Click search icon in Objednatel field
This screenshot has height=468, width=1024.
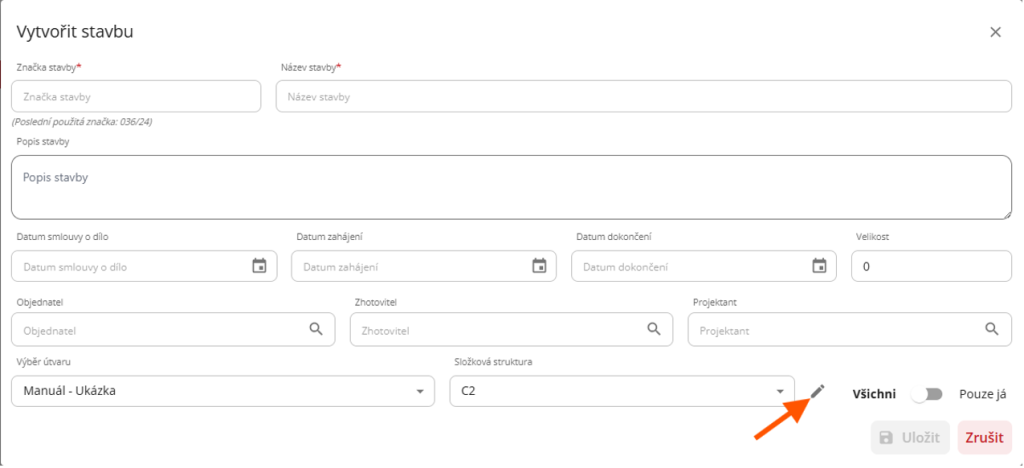(316, 329)
